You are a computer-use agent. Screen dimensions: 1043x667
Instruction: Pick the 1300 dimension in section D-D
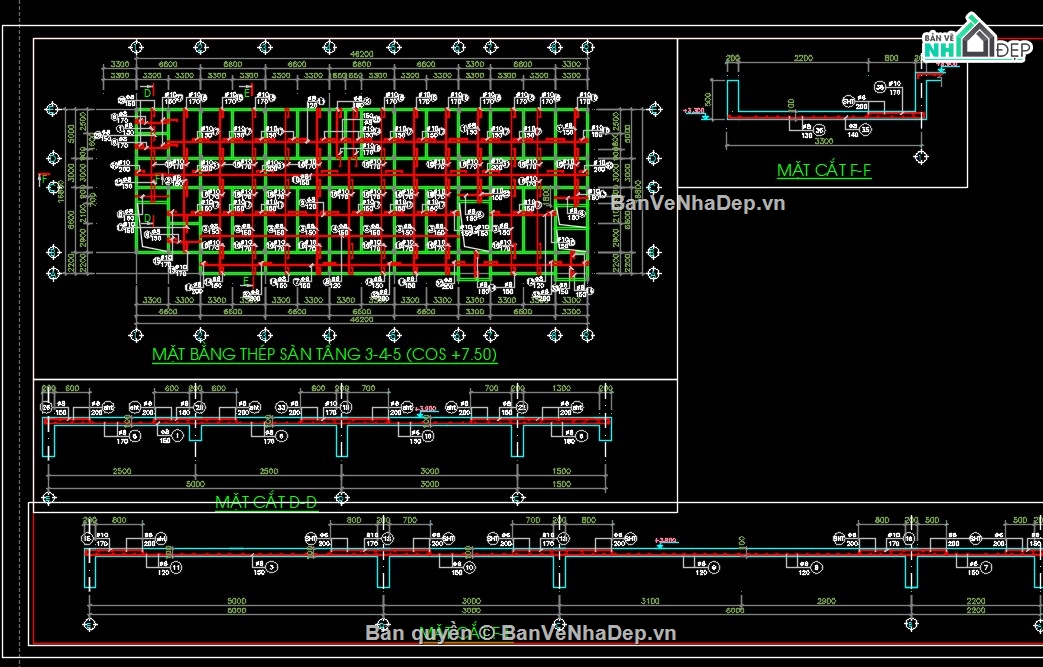[561, 388]
